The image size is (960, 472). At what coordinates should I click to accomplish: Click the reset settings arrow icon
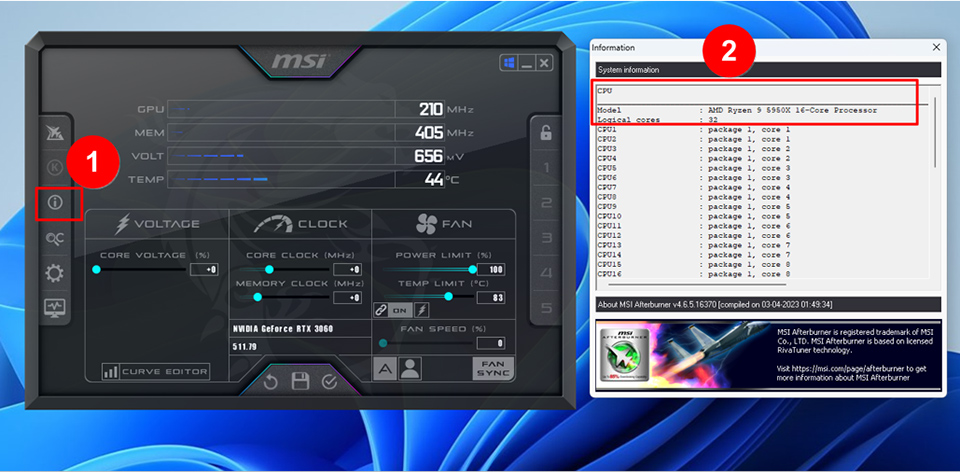click(x=270, y=381)
